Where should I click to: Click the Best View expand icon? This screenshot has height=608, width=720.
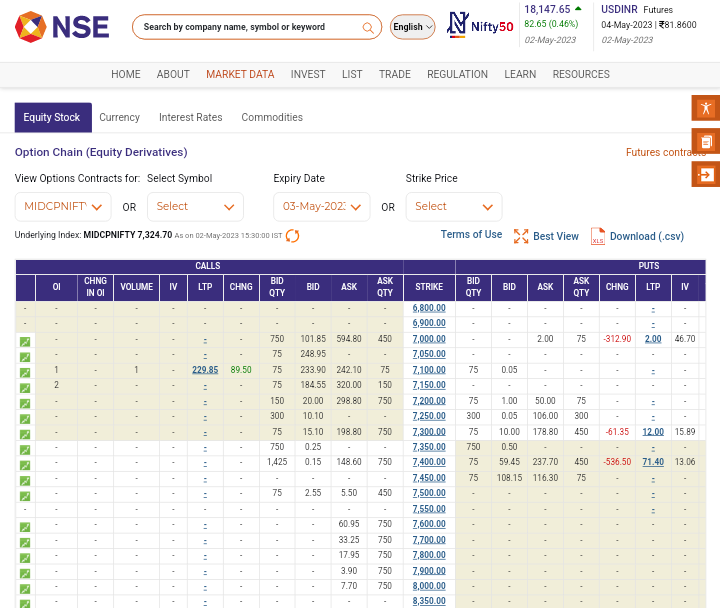click(521, 236)
